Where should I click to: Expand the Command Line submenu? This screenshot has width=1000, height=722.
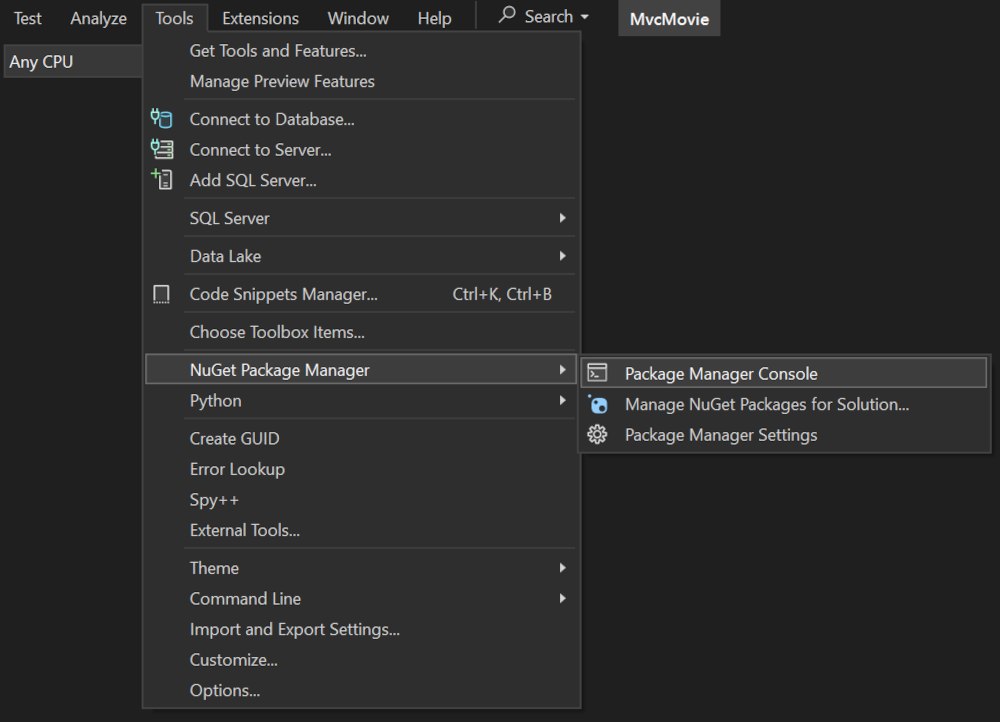point(563,599)
